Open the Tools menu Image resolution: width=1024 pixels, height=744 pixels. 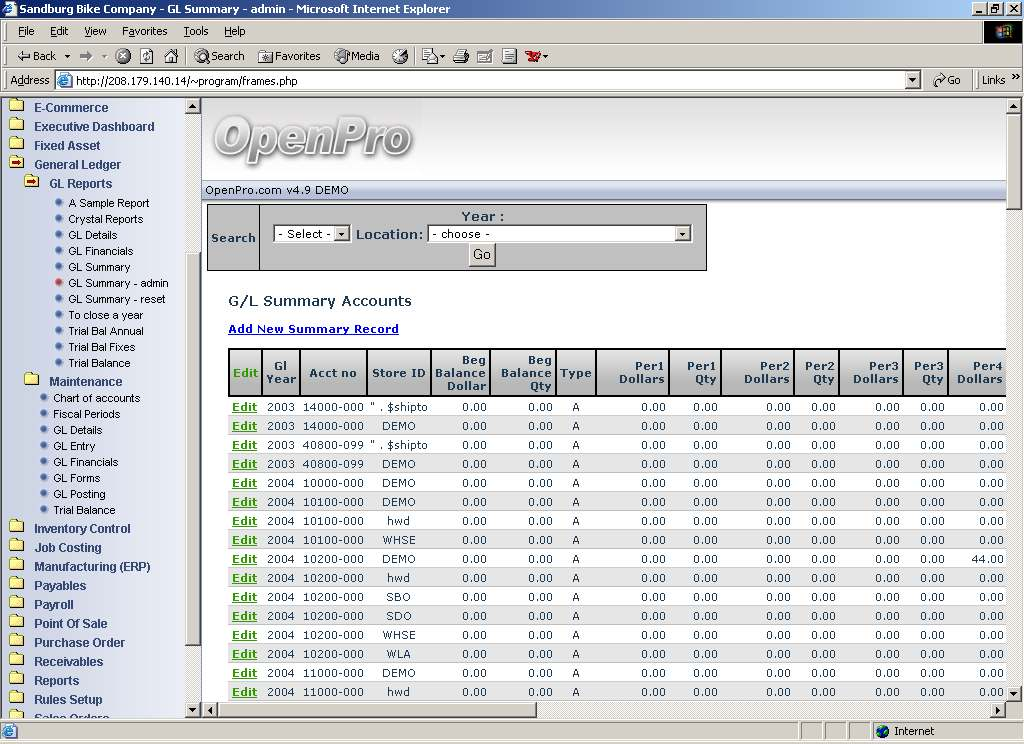196,31
